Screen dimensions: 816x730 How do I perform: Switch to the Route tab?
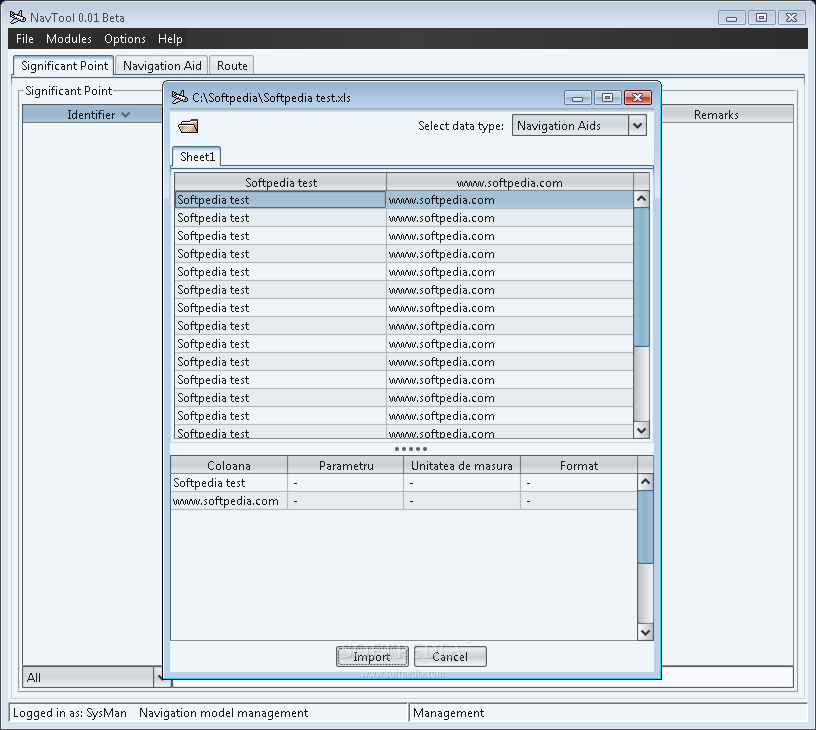point(232,66)
